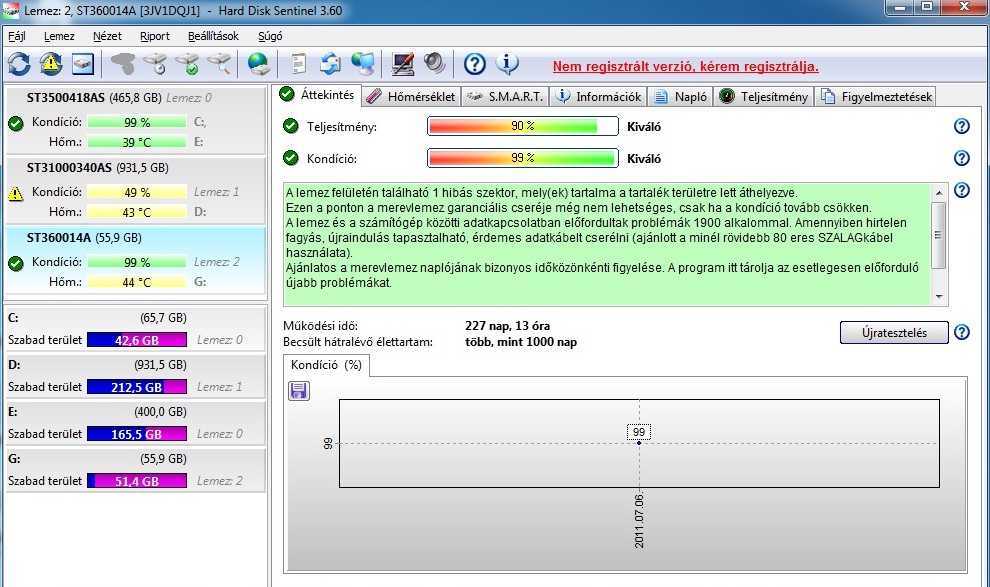Click the 44 °C temperature of ST360014A
The height and width of the screenshot is (587, 990).
(137, 283)
